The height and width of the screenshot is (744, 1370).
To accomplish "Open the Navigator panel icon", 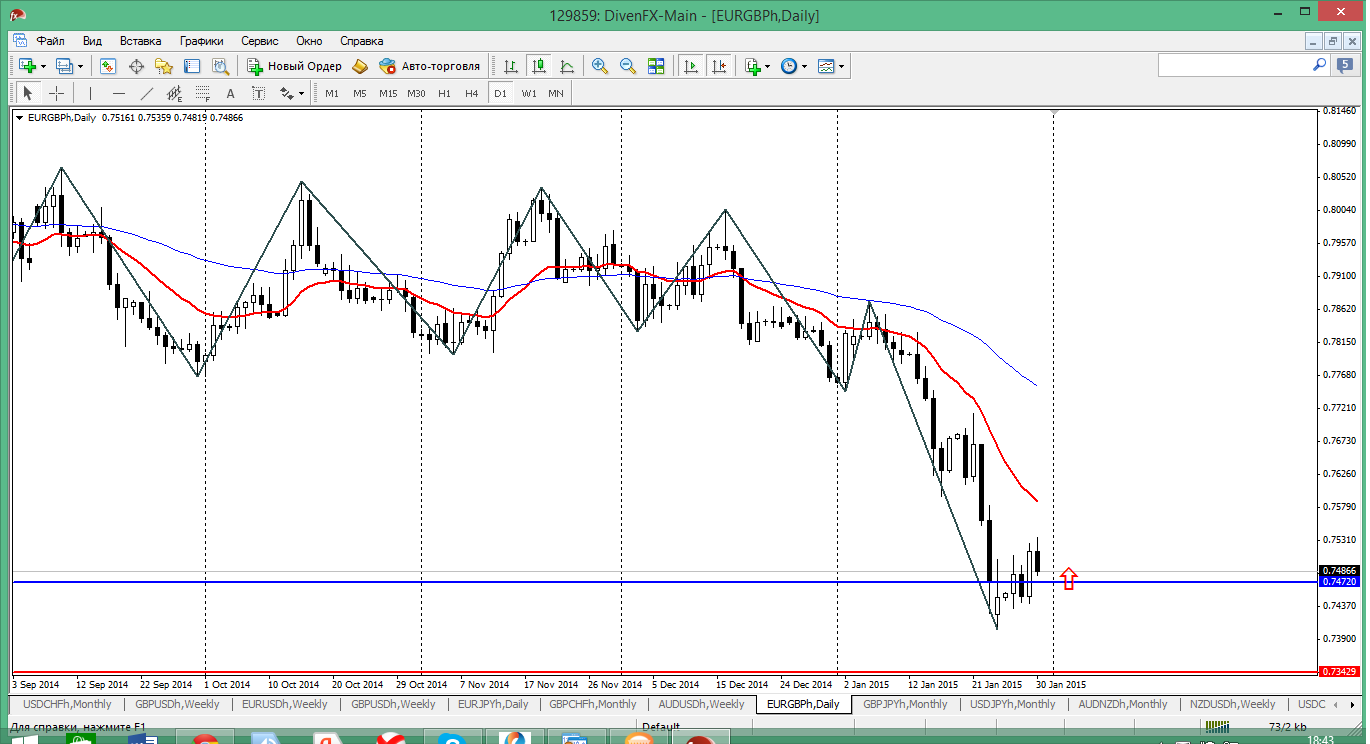I will click(x=164, y=66).
